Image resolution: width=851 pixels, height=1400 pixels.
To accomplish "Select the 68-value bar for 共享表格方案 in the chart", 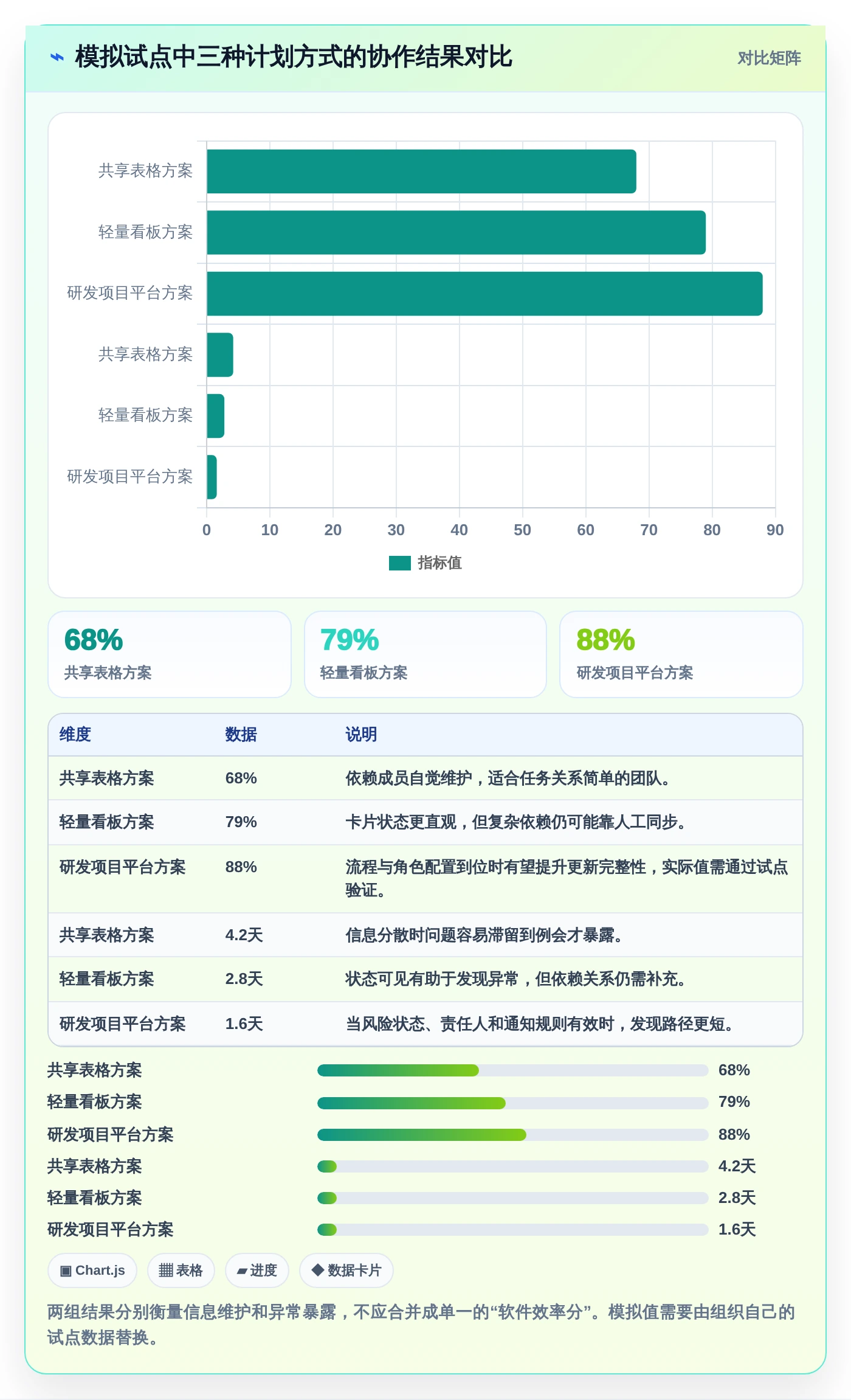I will pyautogui.click(x=421, y=172).
